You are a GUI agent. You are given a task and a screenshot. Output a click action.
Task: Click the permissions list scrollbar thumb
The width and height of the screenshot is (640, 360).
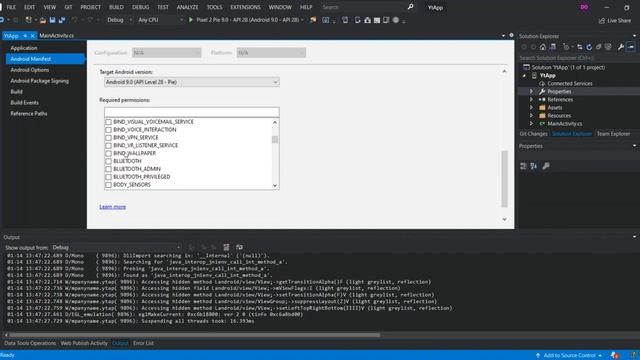tap(275, 140)
